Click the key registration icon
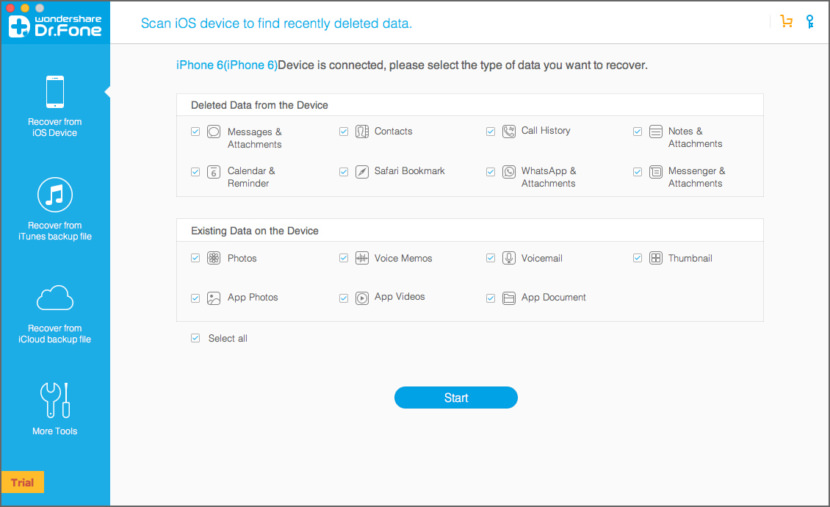Viewport: 830px width, 507px height. pyautogui.click(x=809, y=21)
